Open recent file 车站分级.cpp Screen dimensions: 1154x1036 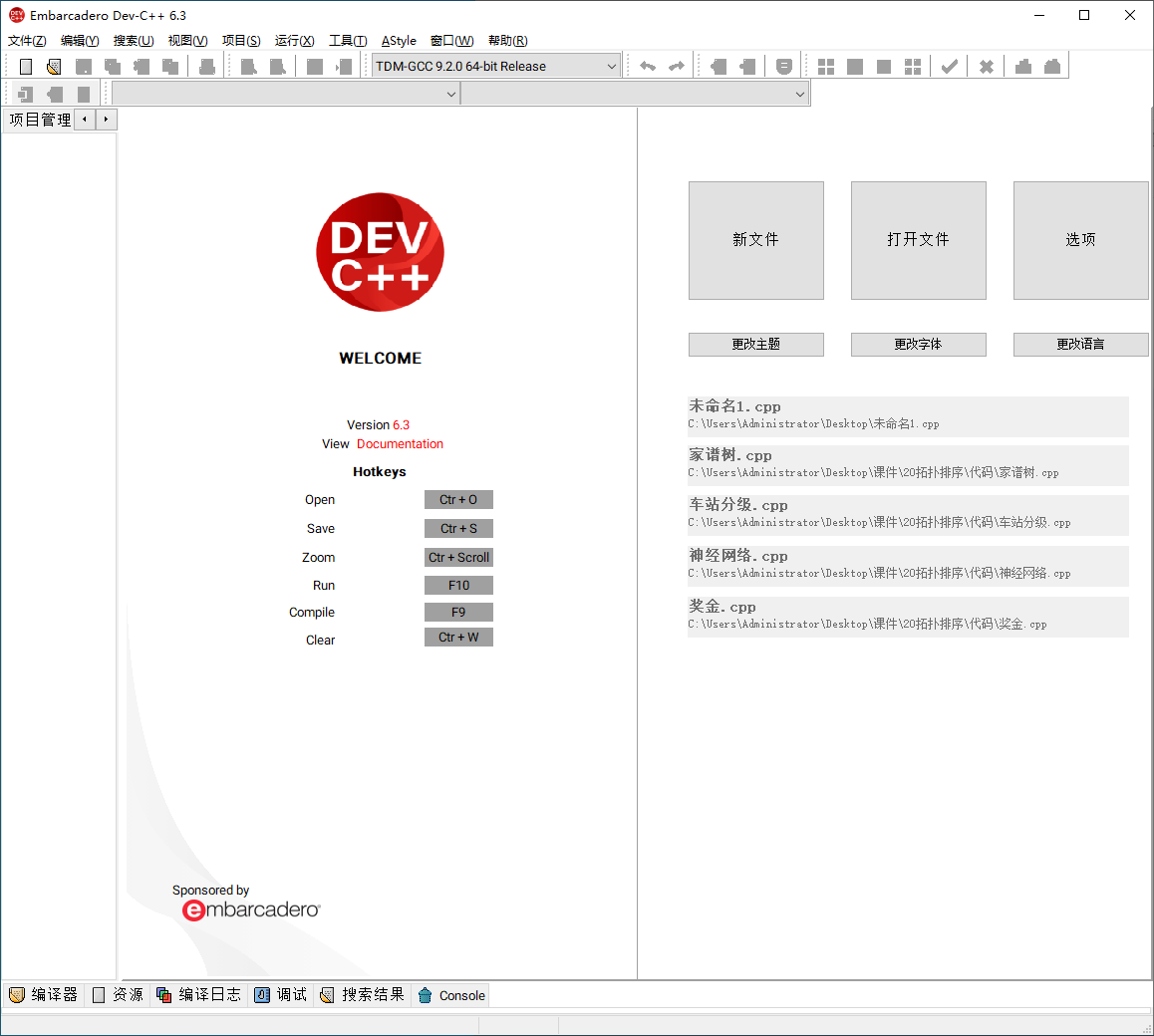pyautogui.click(x=908, y=515)
